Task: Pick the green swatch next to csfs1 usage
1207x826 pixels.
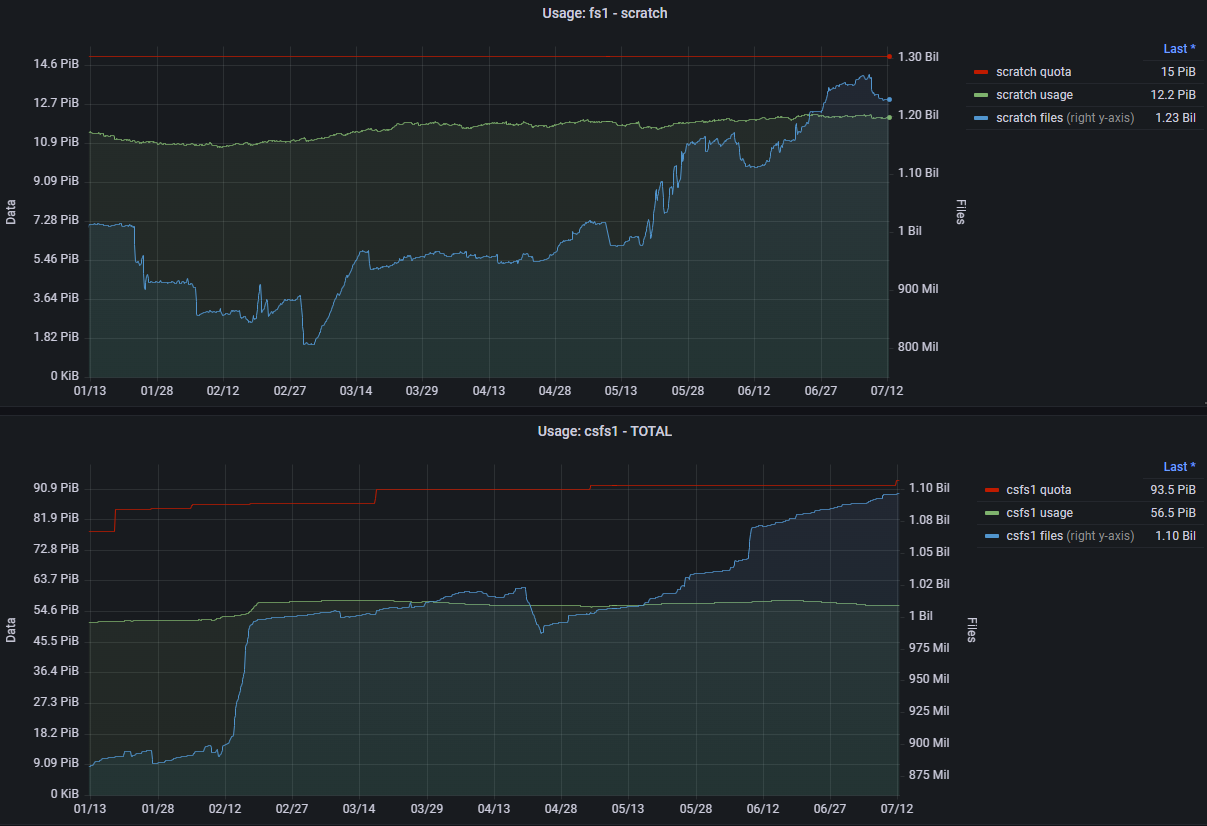Action: pos(991,513)
